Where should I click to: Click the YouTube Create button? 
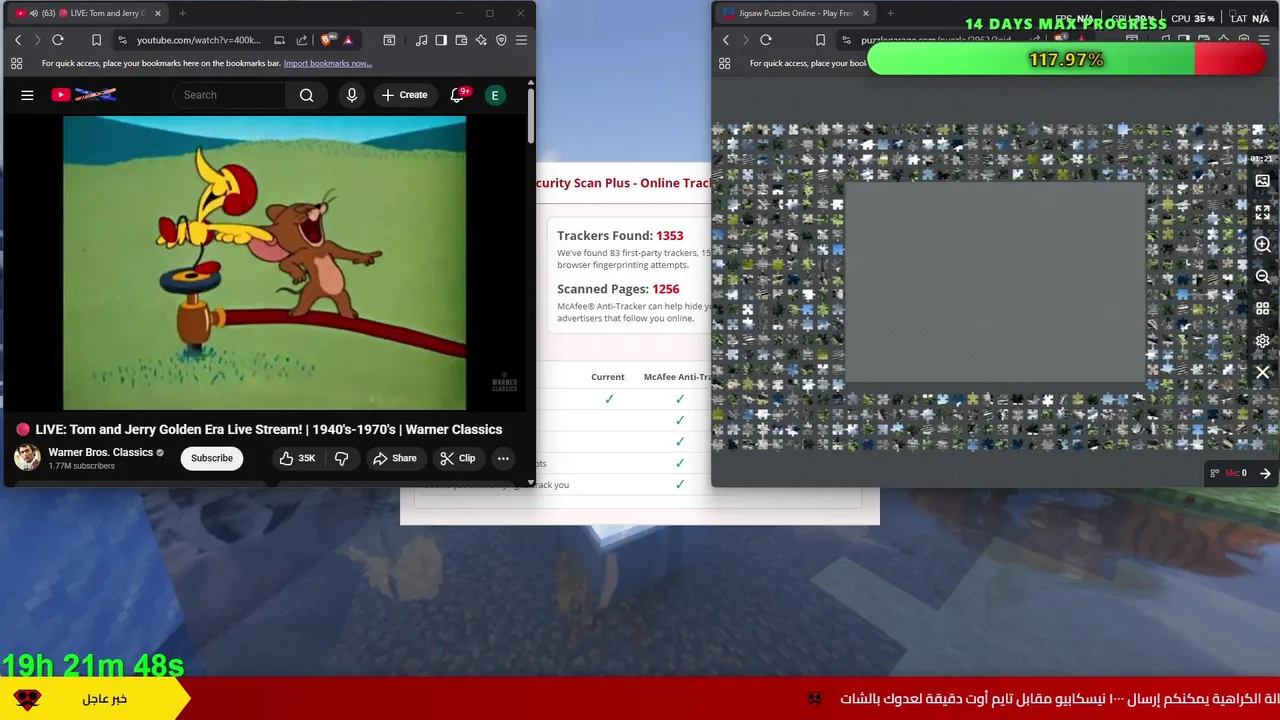pos(404,95)
